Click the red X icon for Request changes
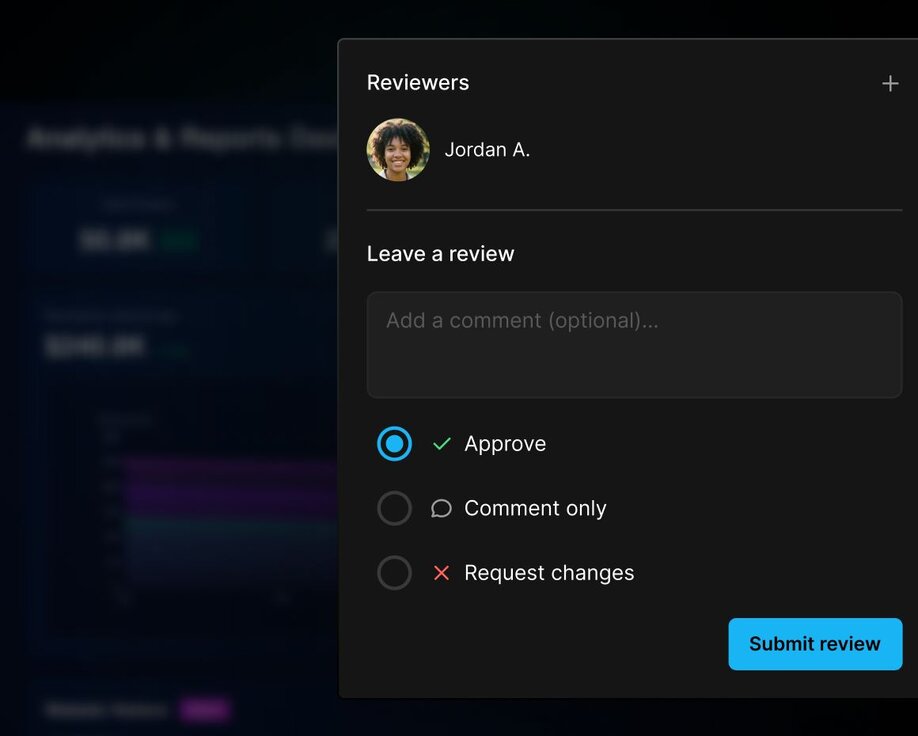This screenshot has height=736, width=918. (x=441, y=573)
